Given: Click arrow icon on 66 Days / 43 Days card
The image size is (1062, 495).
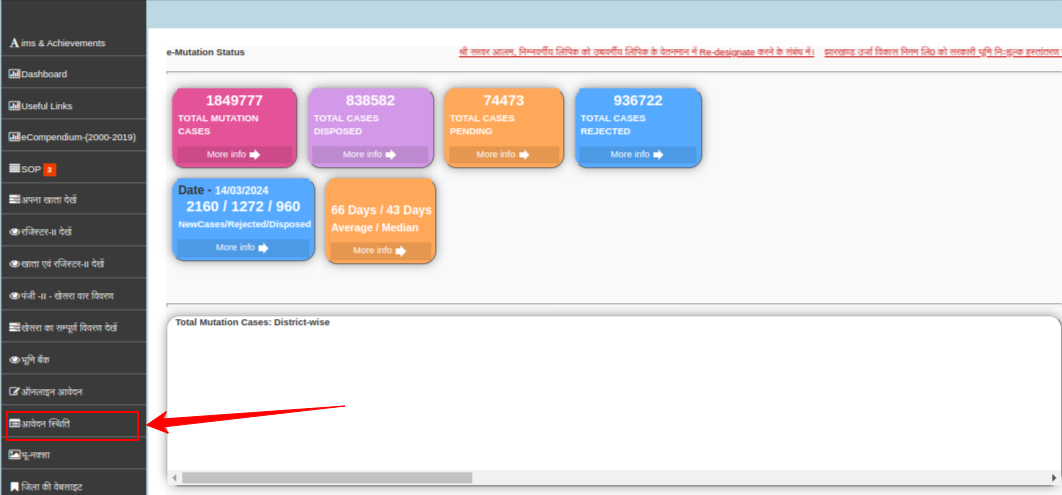Looking at the screenshot, I should tap(401, 251).
